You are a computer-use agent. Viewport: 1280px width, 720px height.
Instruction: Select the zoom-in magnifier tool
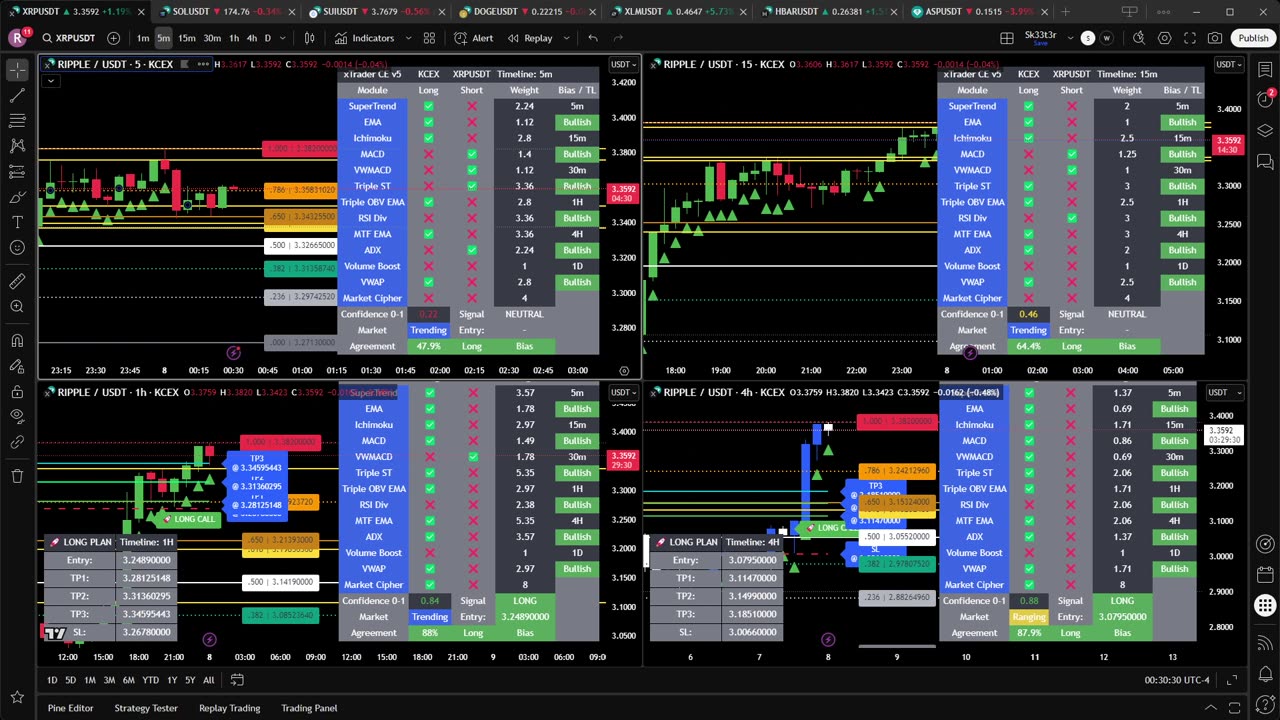click(x=17, y=307)
